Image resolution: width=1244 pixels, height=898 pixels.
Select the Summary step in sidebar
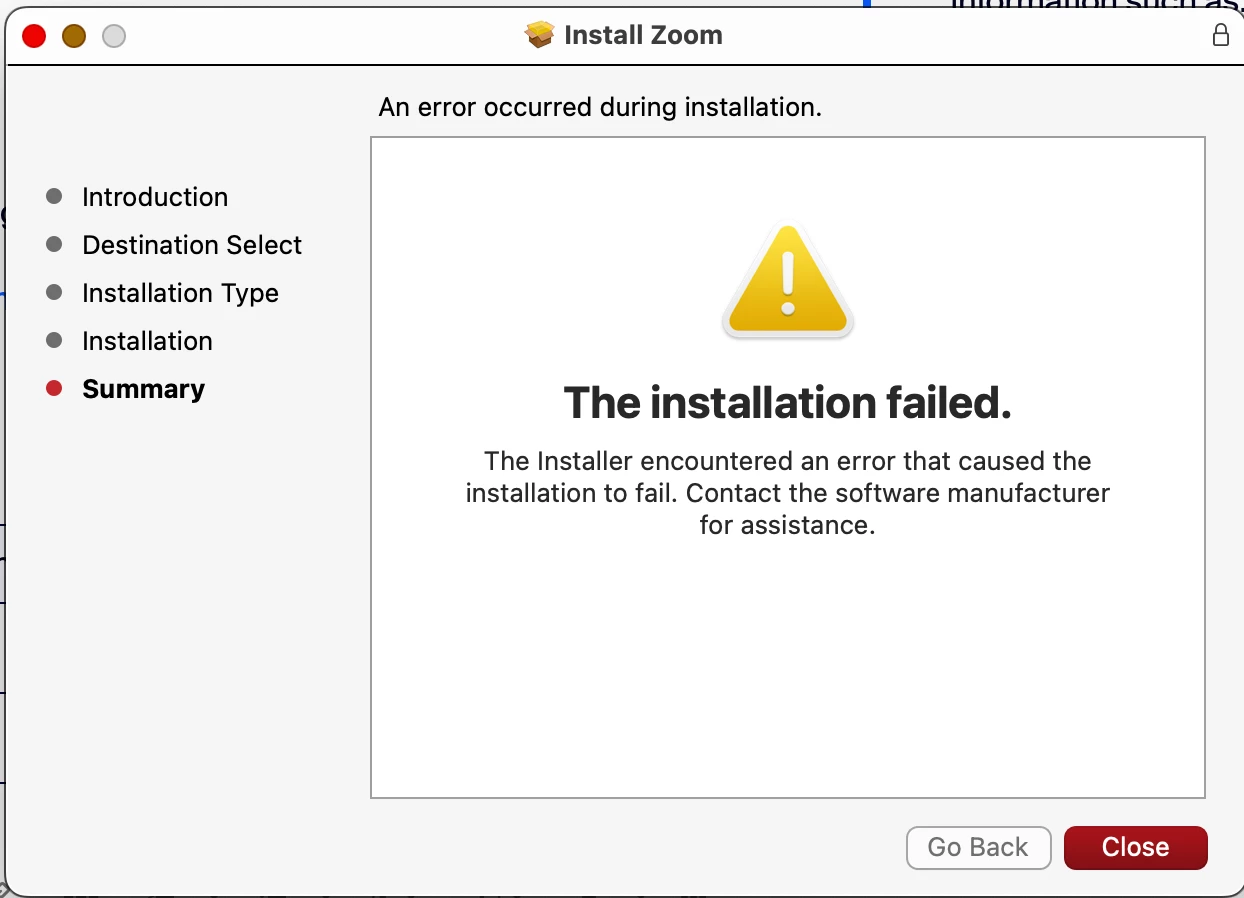pyautogui.click(x=143, y=389)
